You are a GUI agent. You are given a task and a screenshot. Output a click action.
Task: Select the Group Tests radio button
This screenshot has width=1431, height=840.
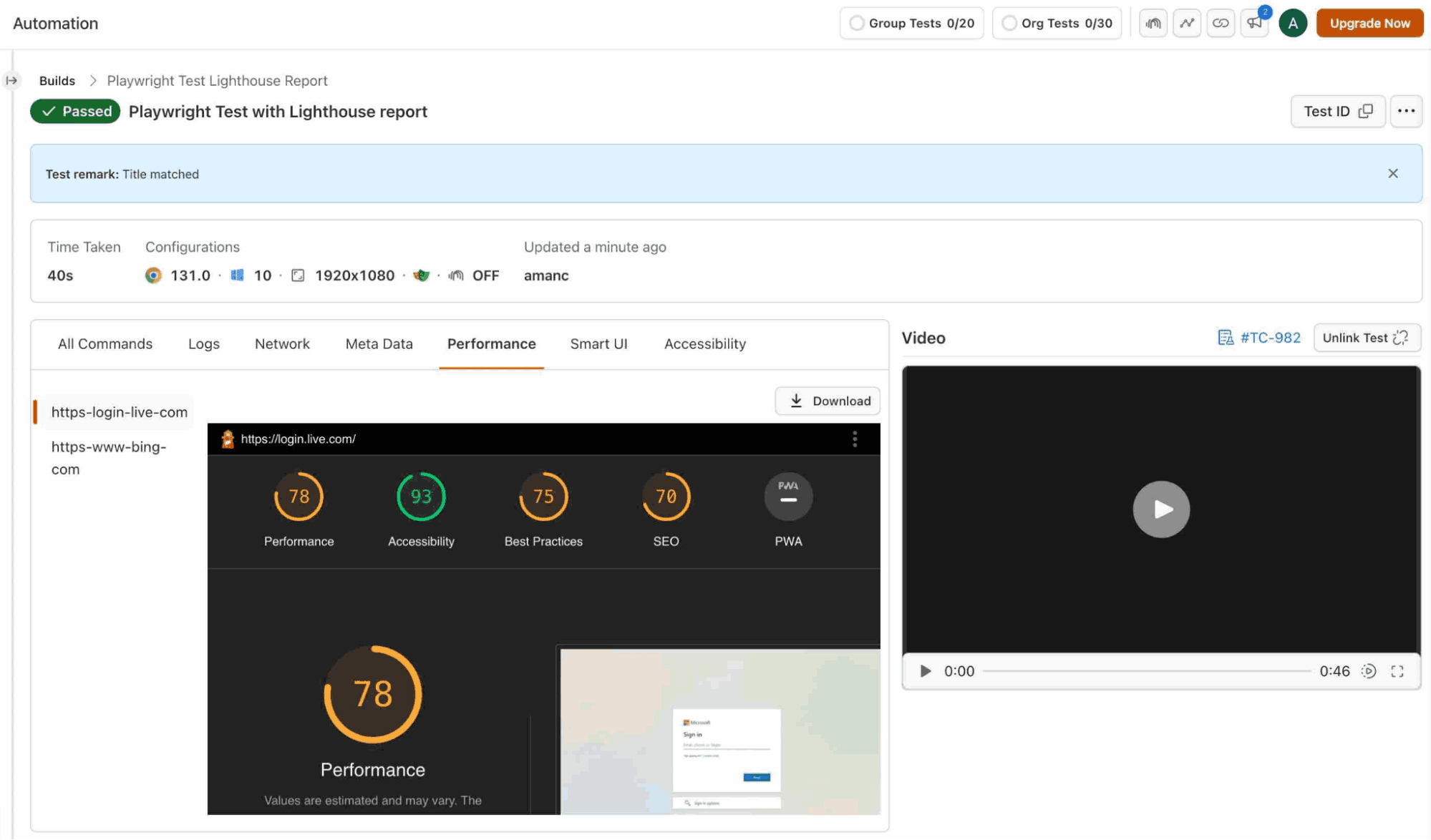(x=856, y=23)
